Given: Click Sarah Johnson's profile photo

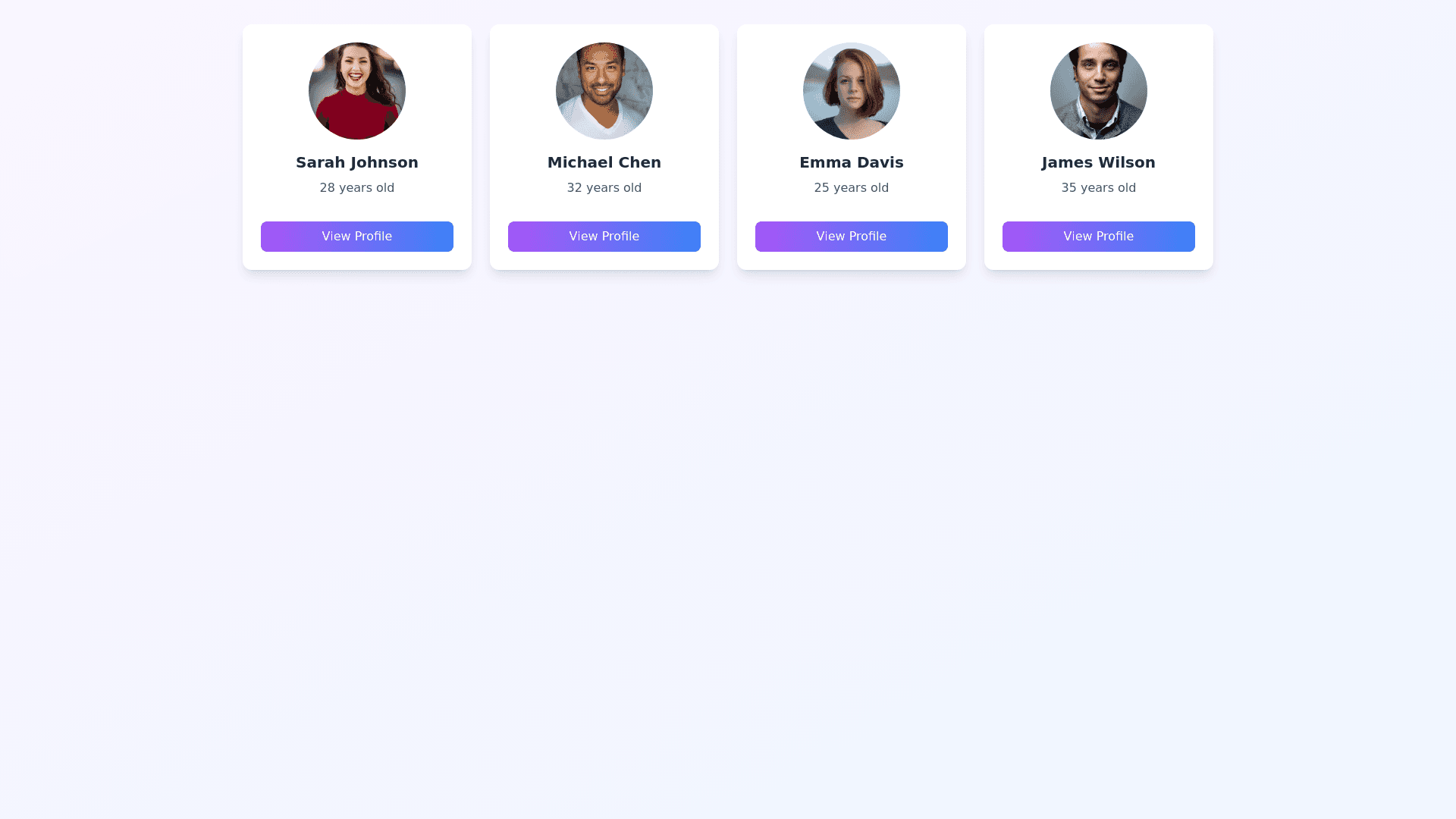Looking at the screenshot, I should [356, 91].
